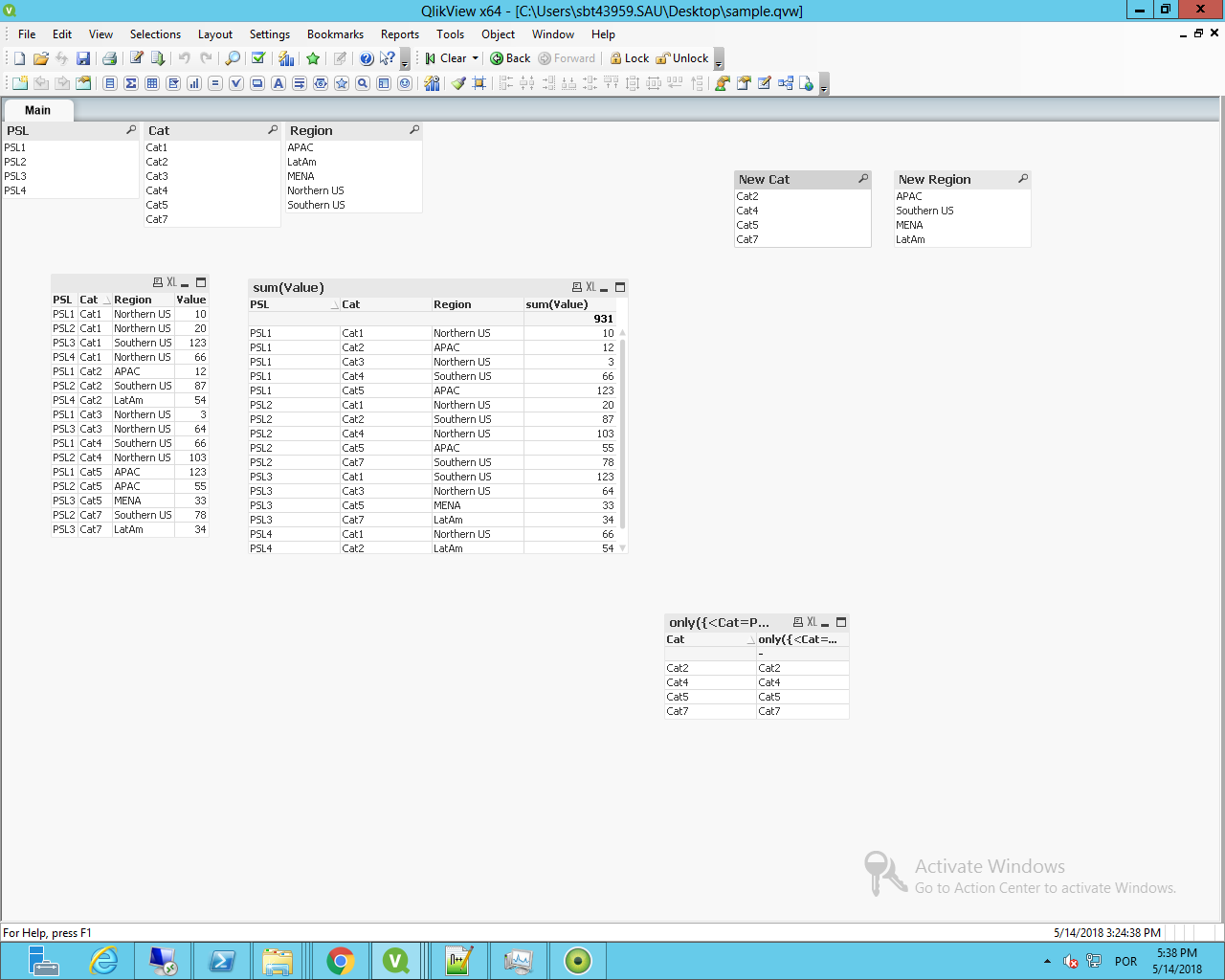Image resolution: width=1225 pixels, height=980 pixels.
Task: Select Southern US in New Region list box
Action: click(x=962, y=211)
